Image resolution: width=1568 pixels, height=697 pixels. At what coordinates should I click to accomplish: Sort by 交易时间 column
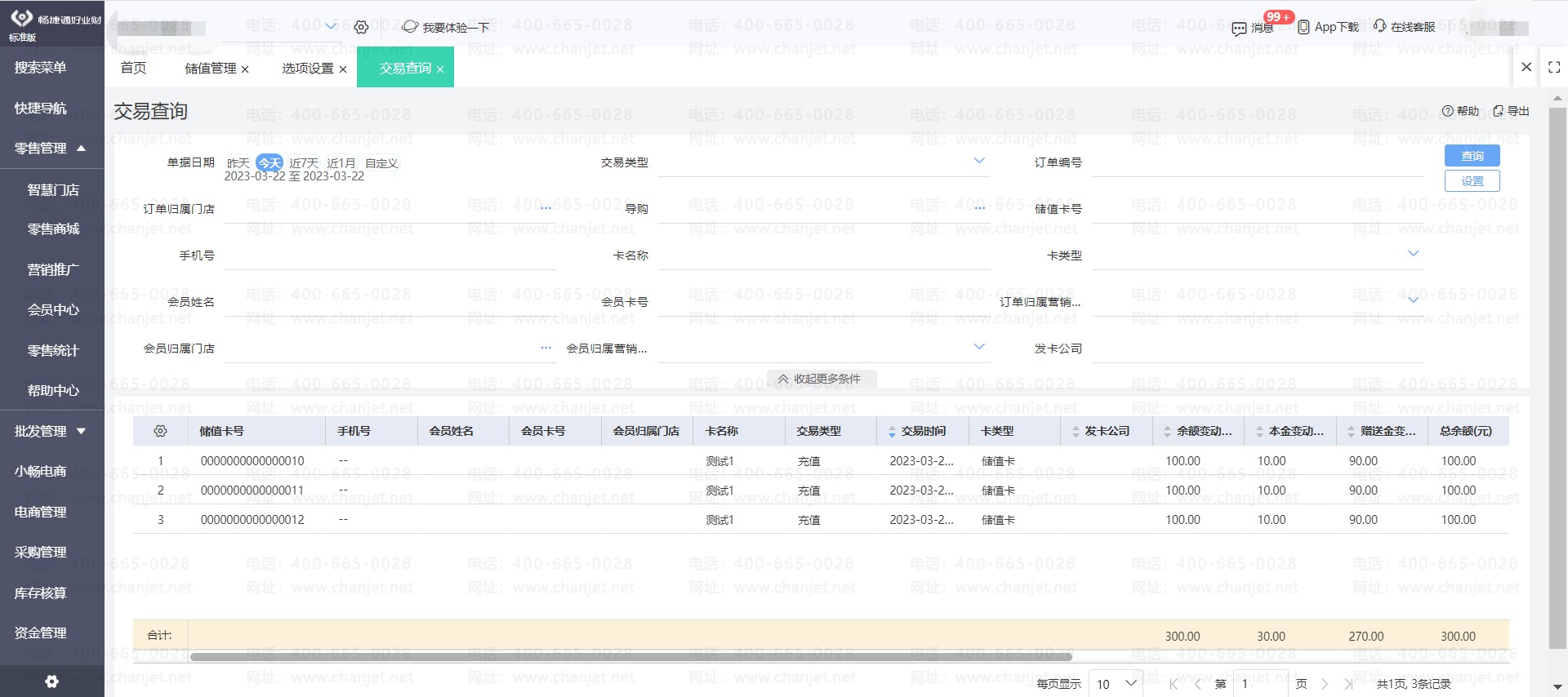892,432
